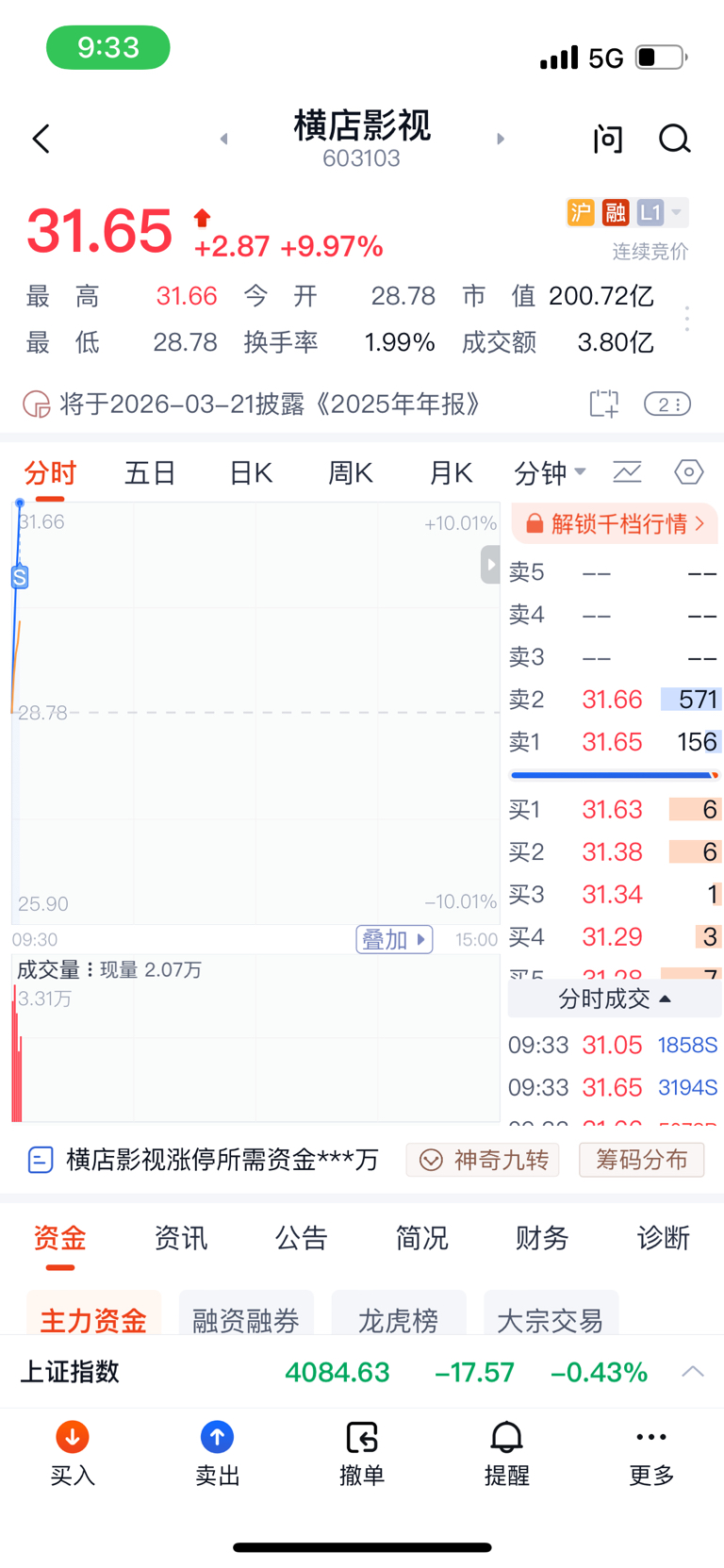Switch to 资金 tab
The image size is (724, 1568).
click(59, 1238)
